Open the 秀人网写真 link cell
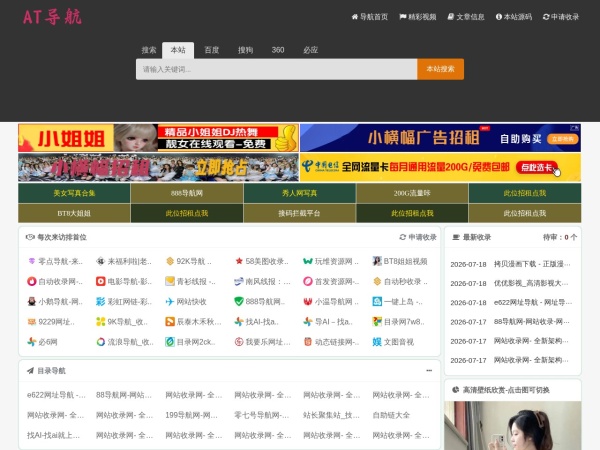600x450 pixels. point(299,193)
